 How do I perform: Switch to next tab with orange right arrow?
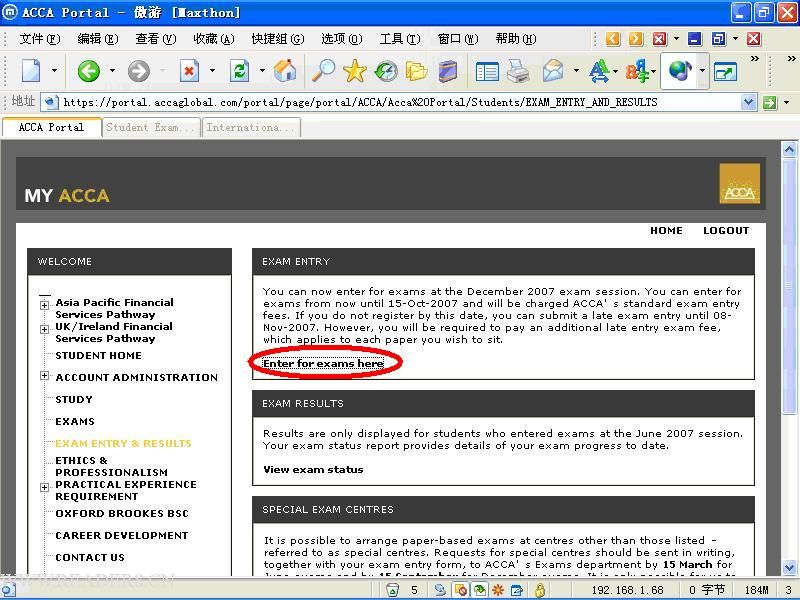(636, 39)
